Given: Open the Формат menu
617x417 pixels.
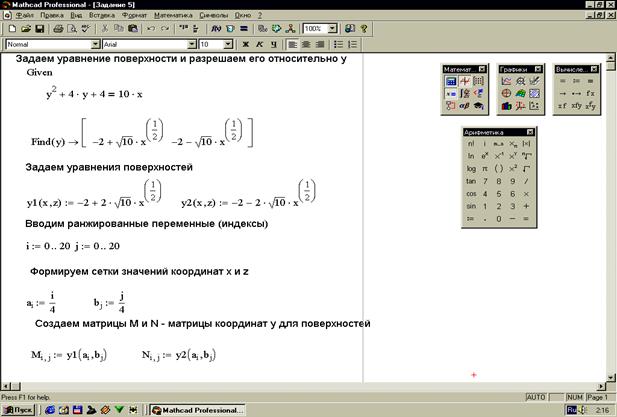Looking at the screenshot, I should tap(134, 15).
